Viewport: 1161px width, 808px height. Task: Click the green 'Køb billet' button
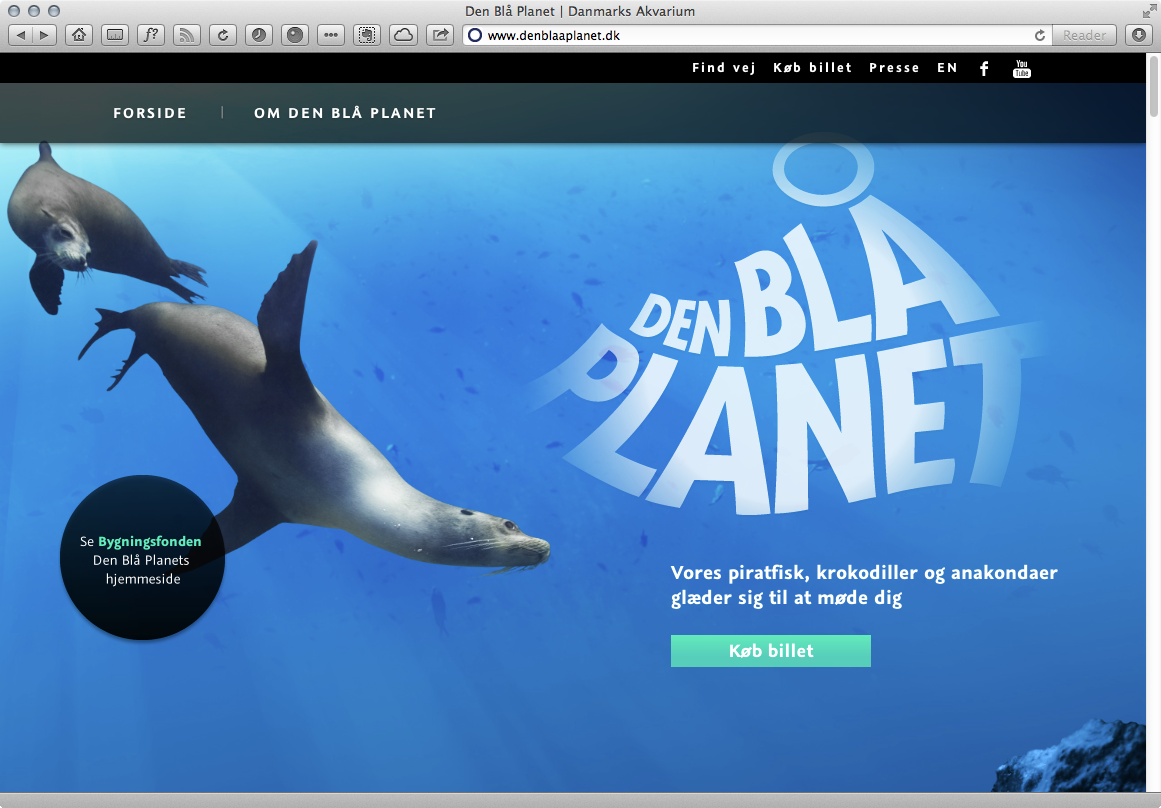point(771,651)
